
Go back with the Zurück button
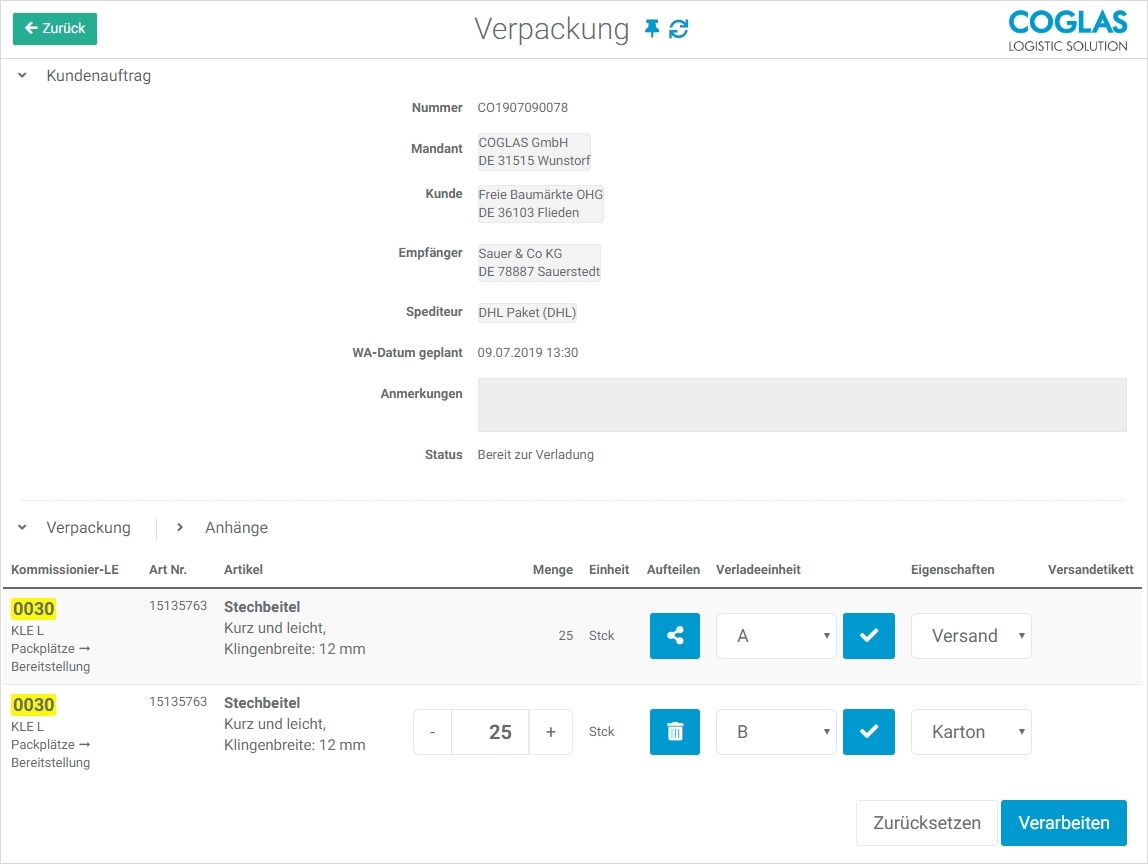[55, 29]
